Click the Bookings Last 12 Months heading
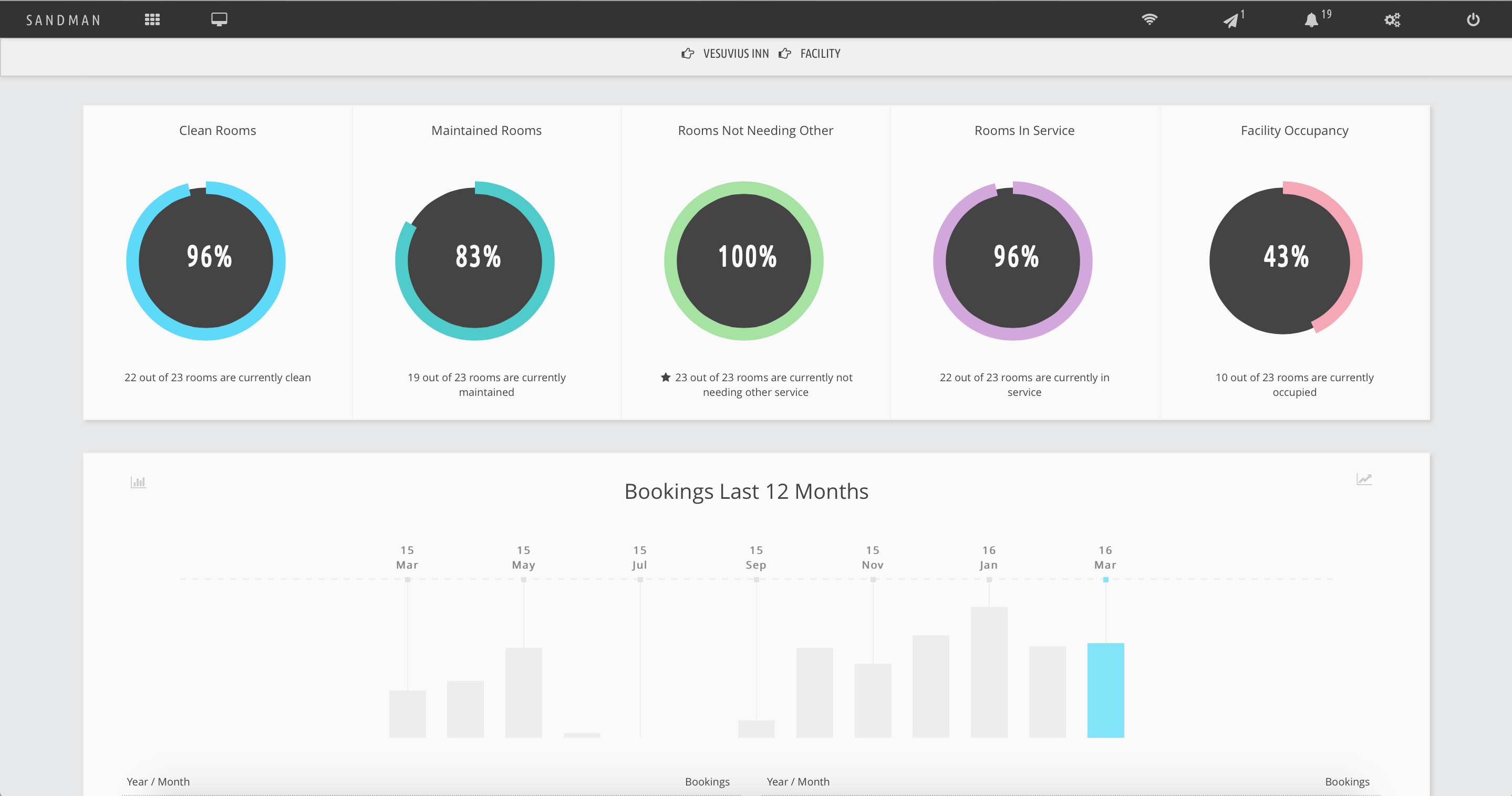 coord(746,491)
